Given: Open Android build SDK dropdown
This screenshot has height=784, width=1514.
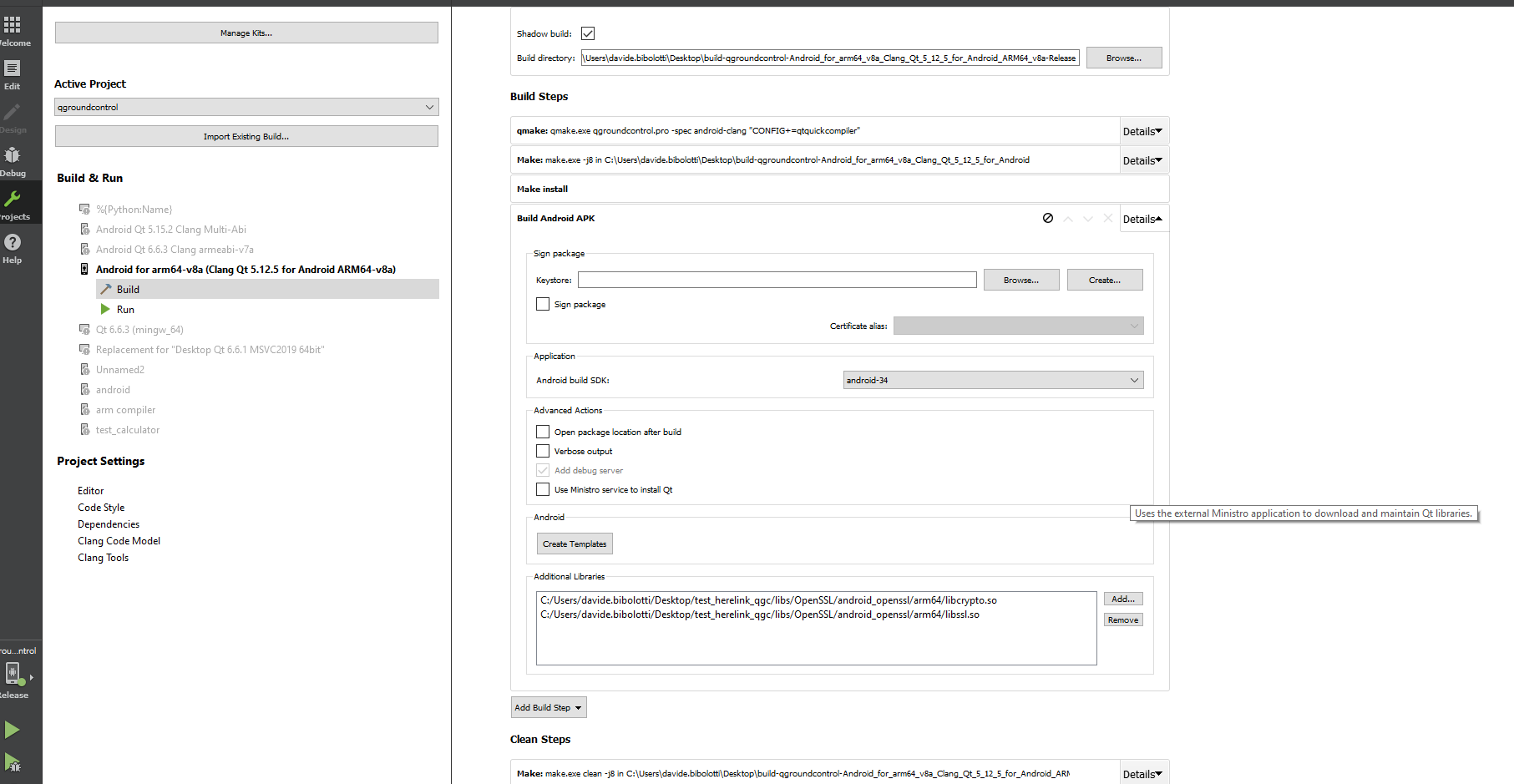Looking at the screenshot, I should (x=993, y=380).
